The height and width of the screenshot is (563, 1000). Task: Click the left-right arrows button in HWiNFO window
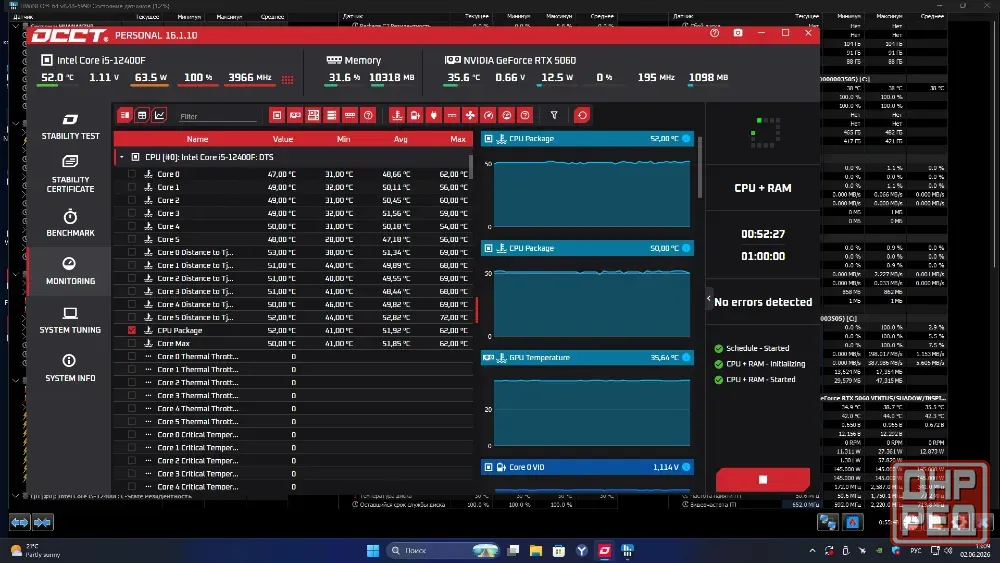tap(20, 522)
